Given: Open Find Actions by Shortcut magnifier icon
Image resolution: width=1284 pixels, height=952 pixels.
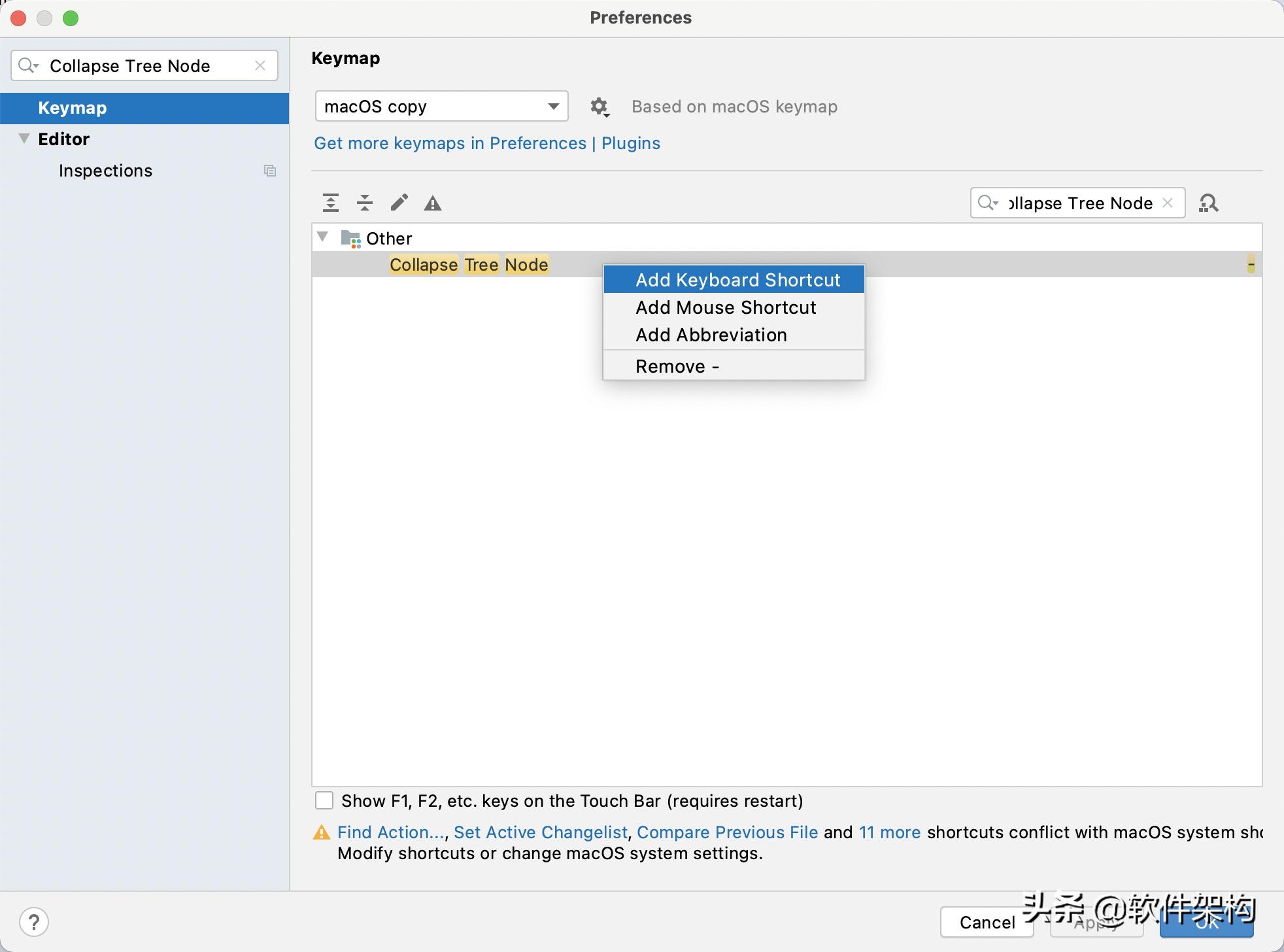Looking at the screenshot, I should coord(1209,203).
